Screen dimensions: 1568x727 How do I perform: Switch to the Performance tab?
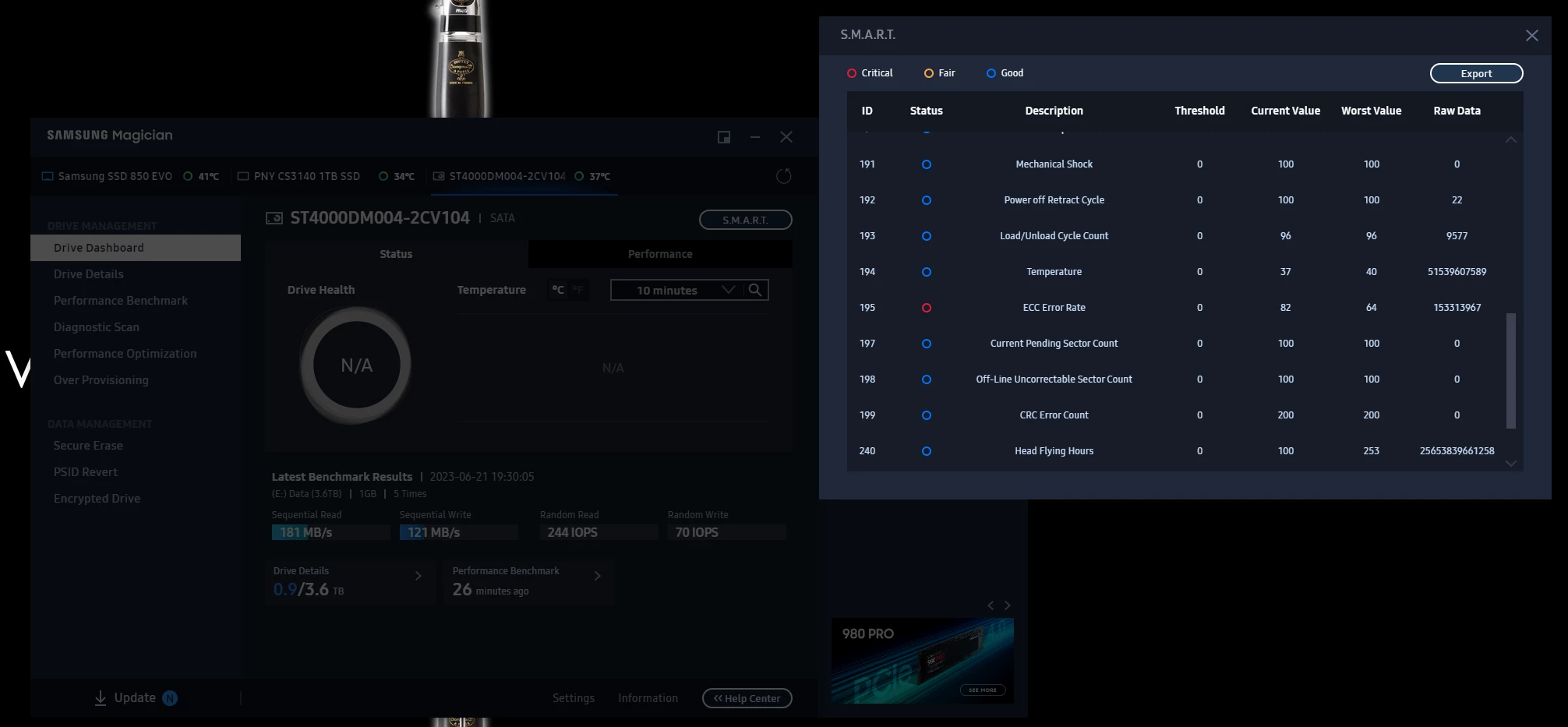[x=660, y=254]
